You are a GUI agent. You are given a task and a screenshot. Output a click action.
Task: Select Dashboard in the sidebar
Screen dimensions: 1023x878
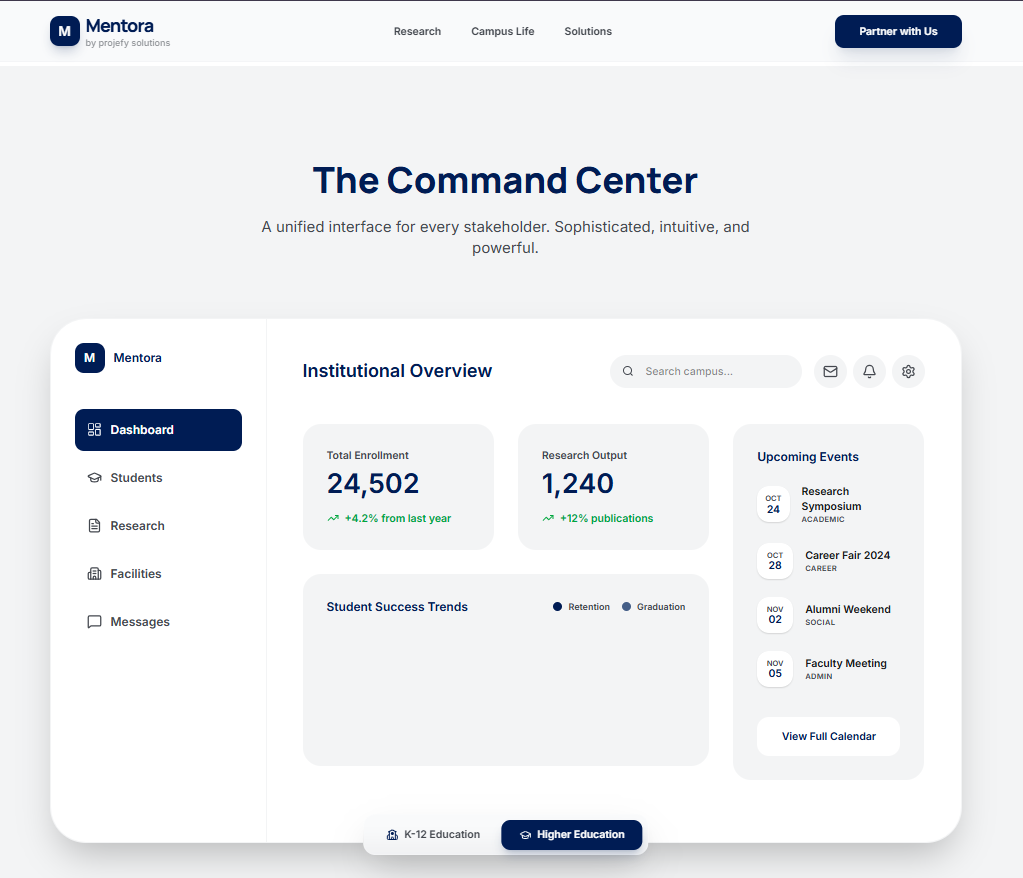click(159, 430)
